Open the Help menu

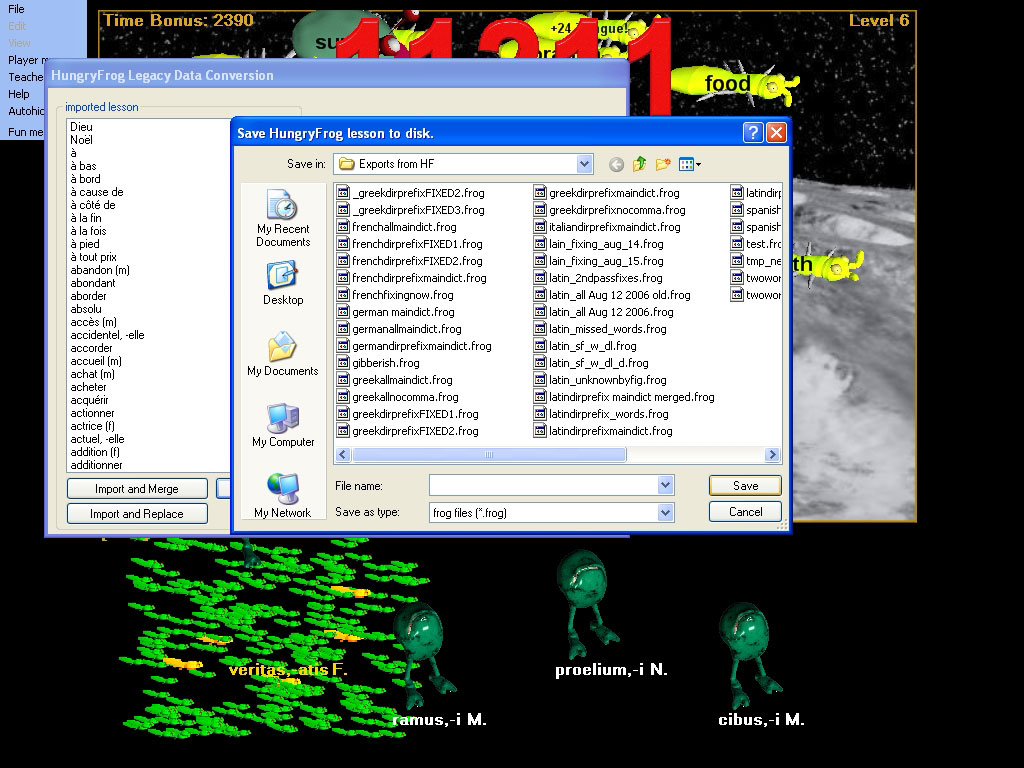19,94
